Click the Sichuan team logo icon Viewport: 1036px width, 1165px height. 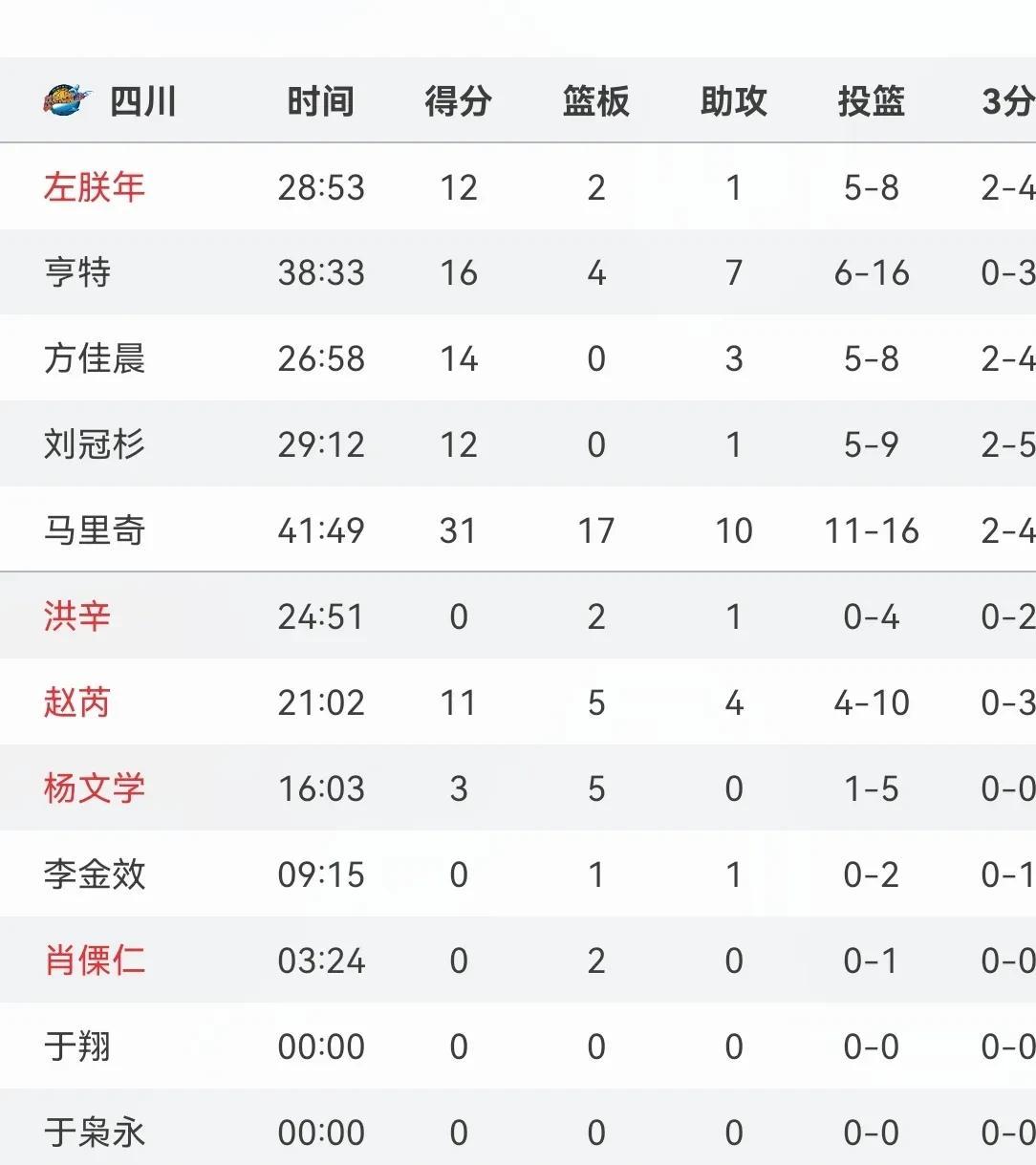point(68,99)
